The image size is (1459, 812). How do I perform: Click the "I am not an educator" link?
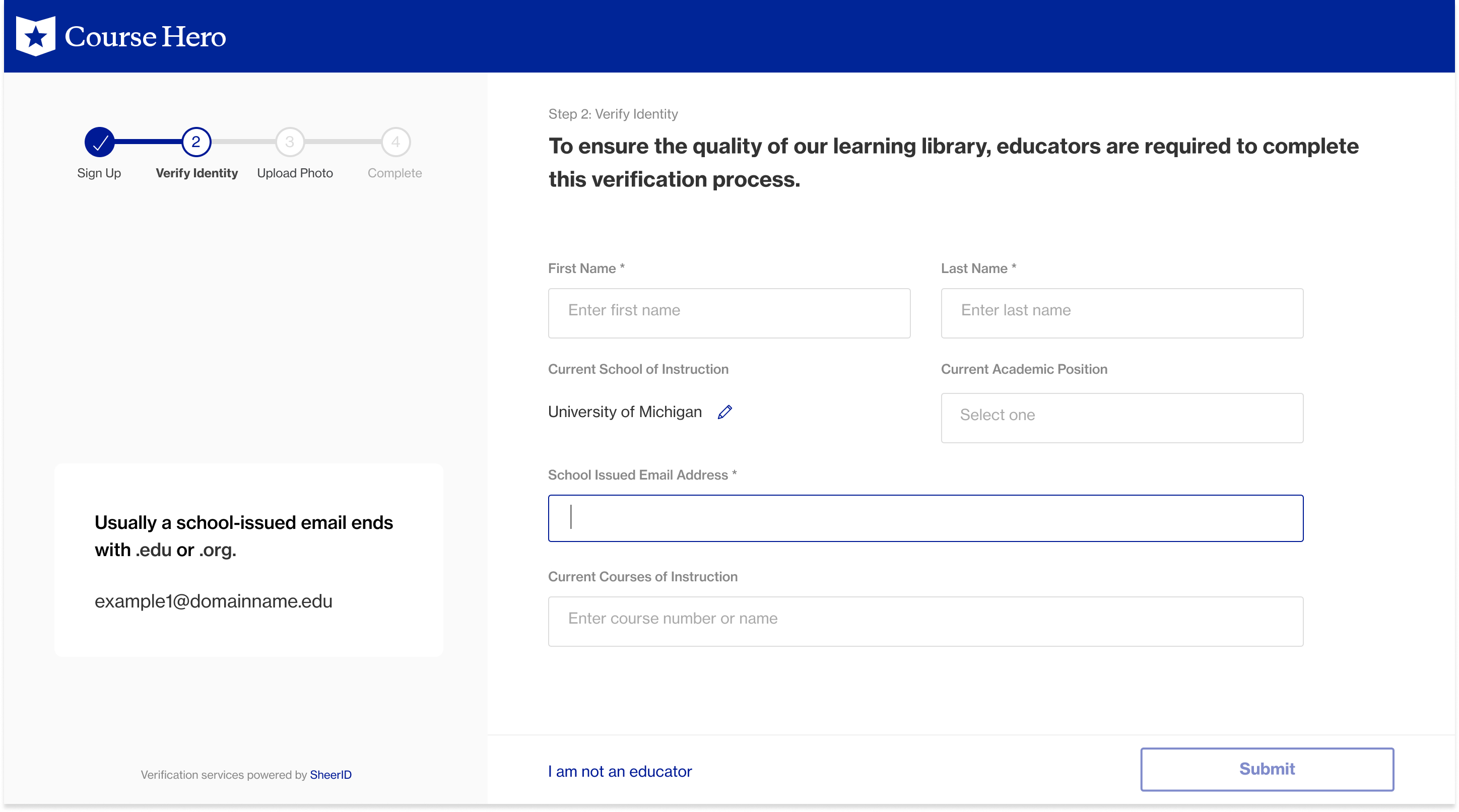coord(620,771)
